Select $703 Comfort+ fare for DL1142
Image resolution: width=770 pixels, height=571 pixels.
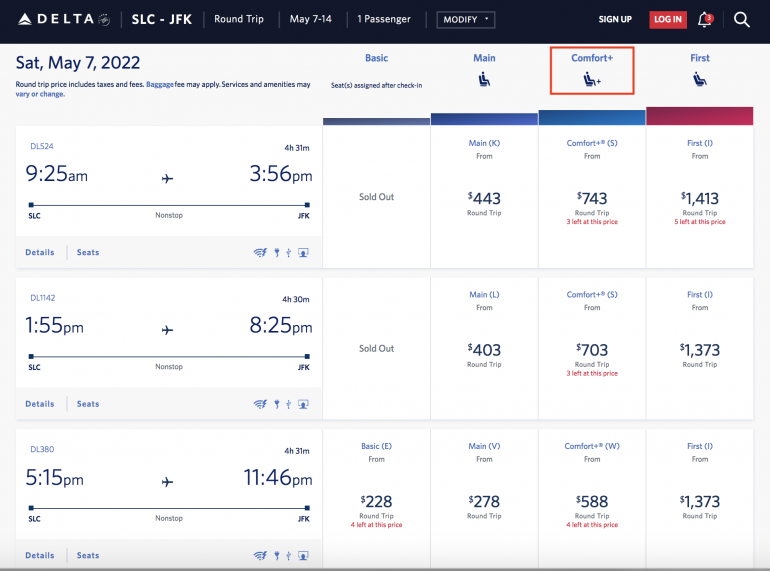pos(592,350)
